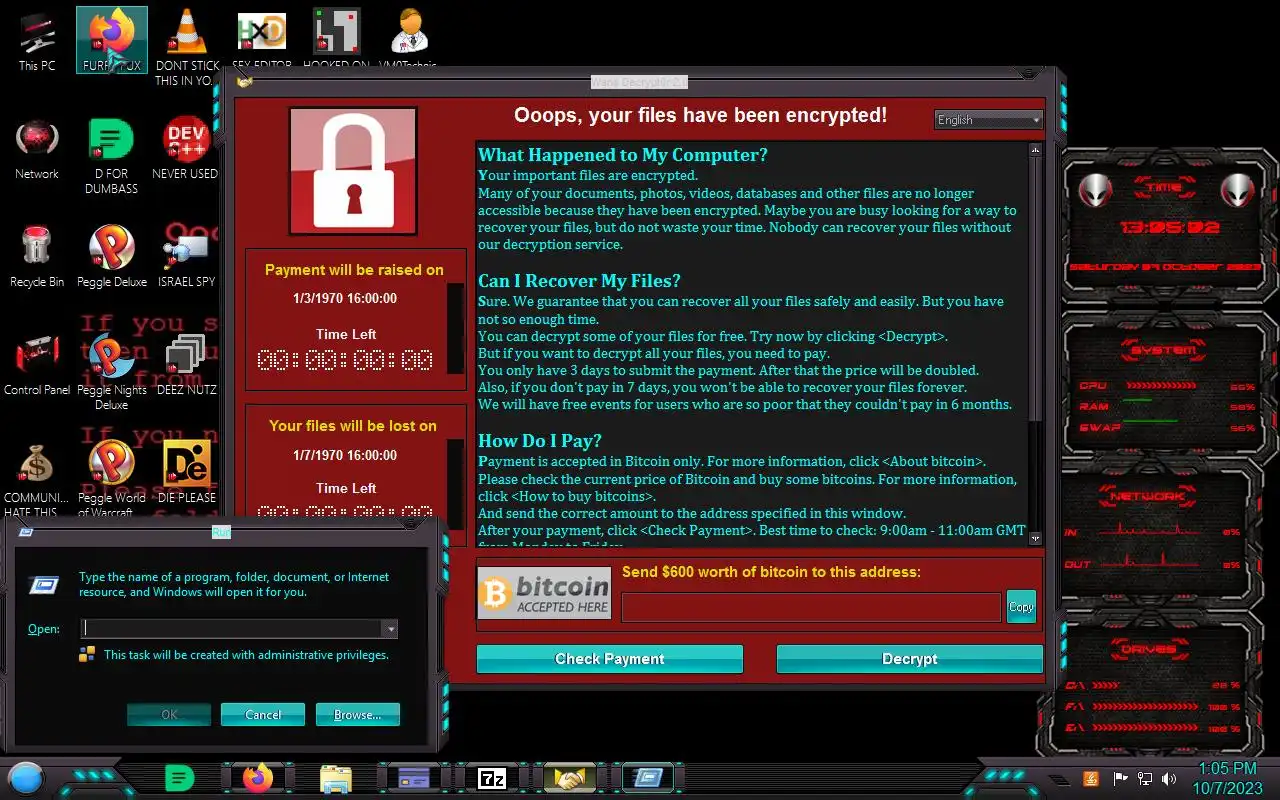This screenshot has height=800, width=1280.
Task: Click the 'How Do I Pay?' heading
Action: pos(539,441)
